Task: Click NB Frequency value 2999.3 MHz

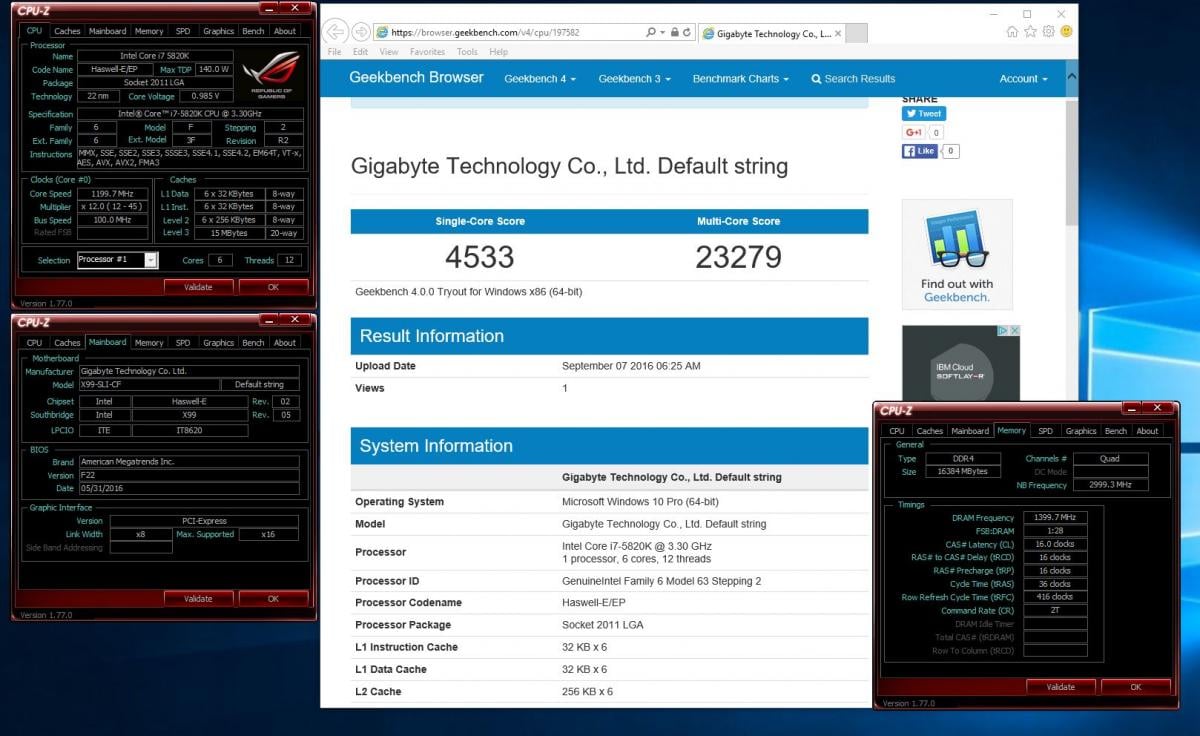Action: pyautogui.click(x=1111, y=485)
